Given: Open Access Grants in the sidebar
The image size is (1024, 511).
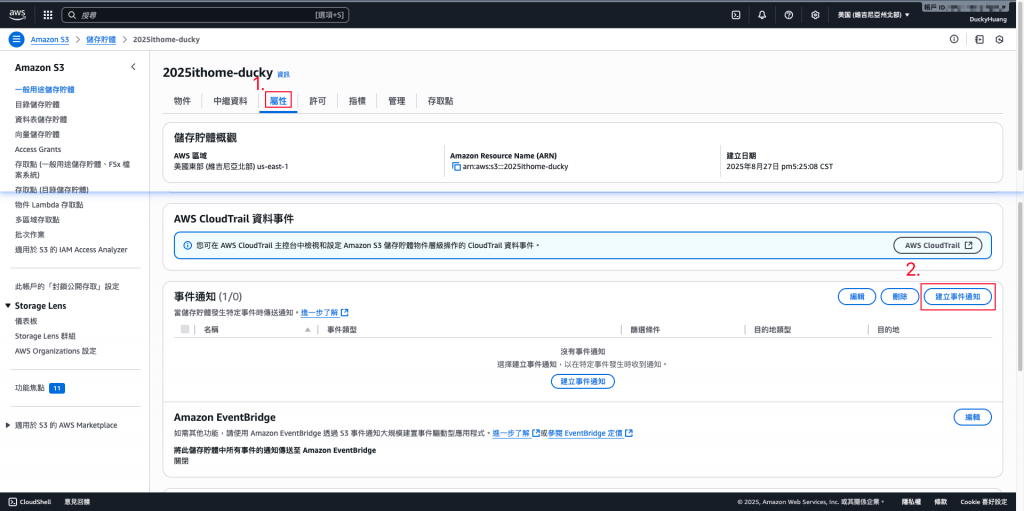Looking at the screenshot, I should coord(37,149).
